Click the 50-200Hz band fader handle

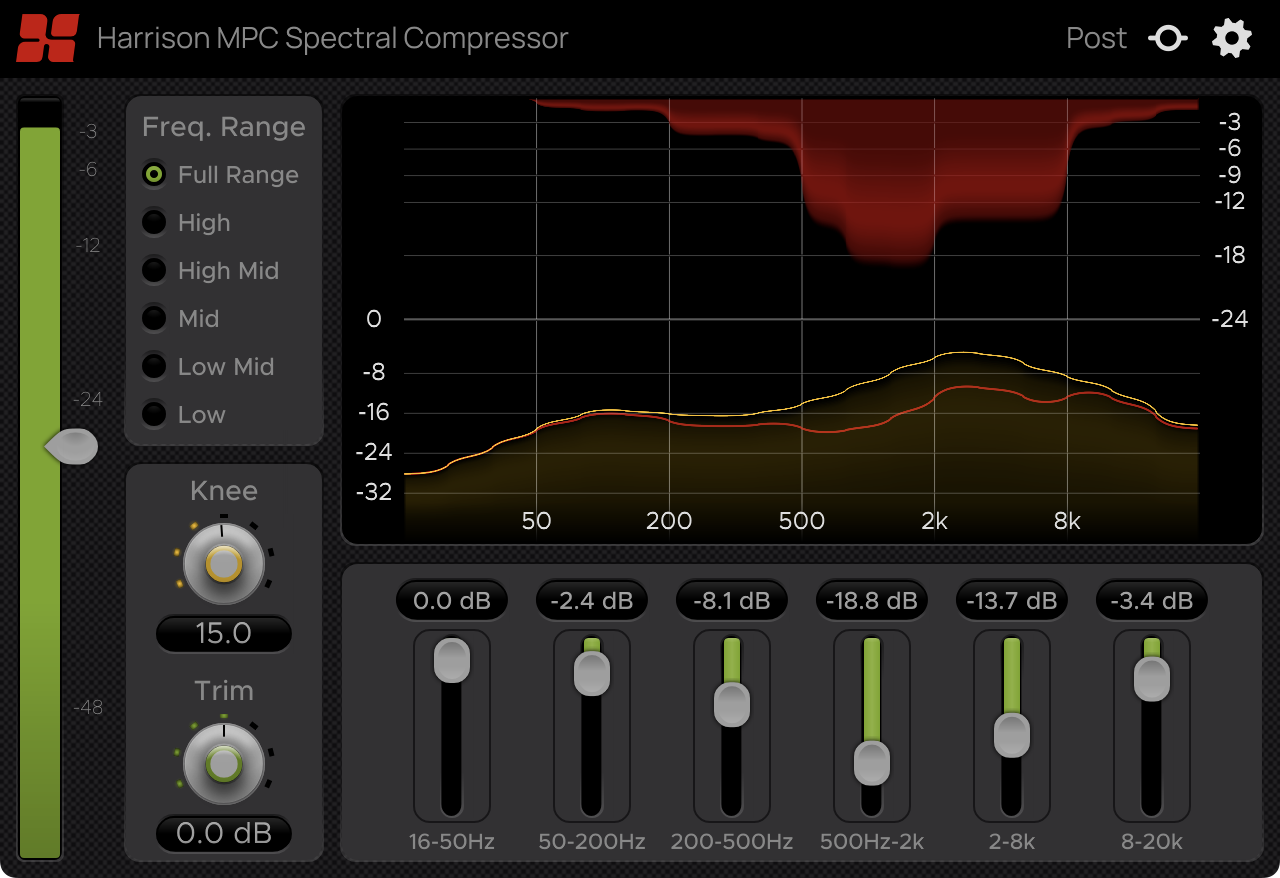[592, 674]
